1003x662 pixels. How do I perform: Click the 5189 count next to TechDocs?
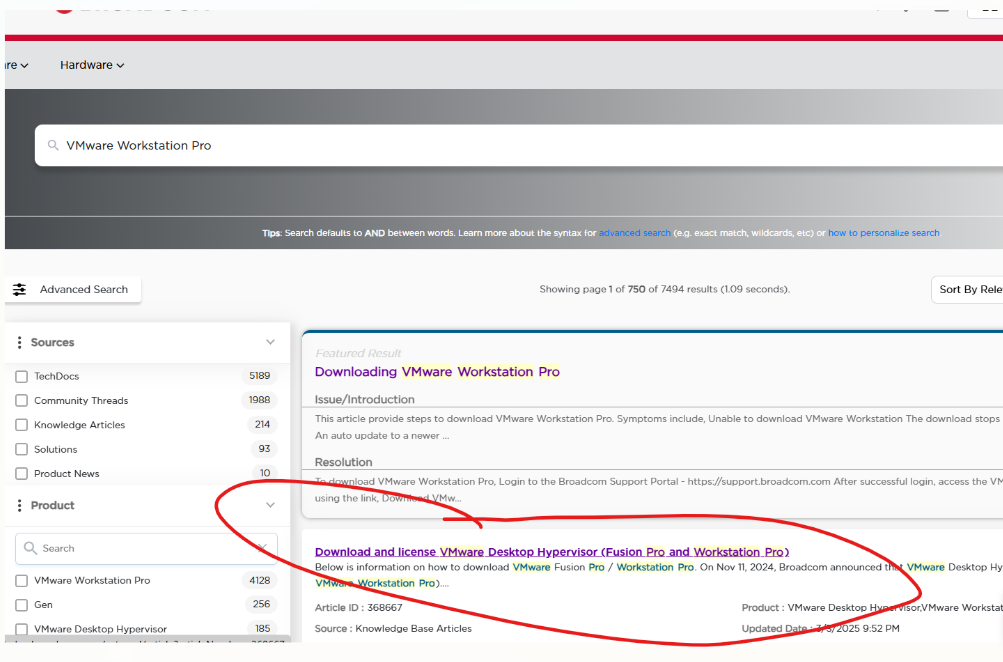point(260,375)
